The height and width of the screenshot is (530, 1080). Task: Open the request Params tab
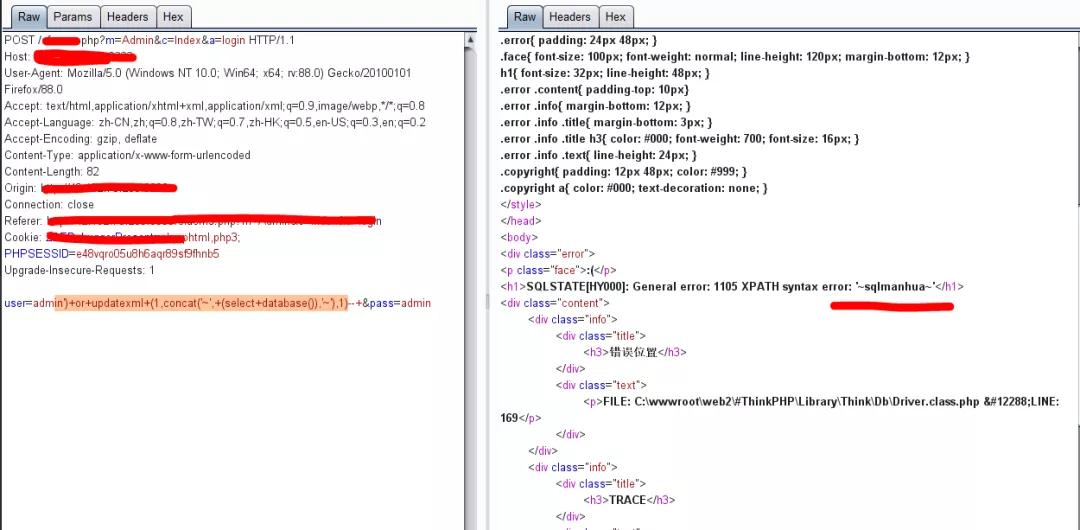point(73,17)
